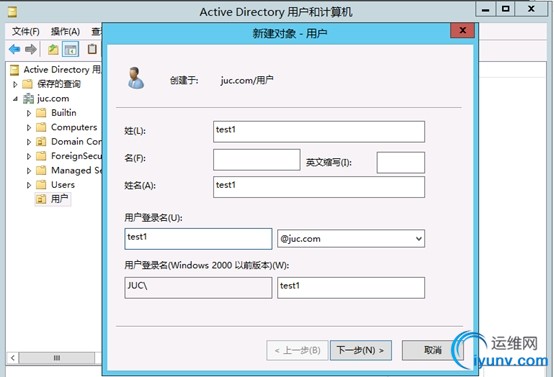Click the title bar application icon
The image size is (554, 377).
(x=13, y=12)
